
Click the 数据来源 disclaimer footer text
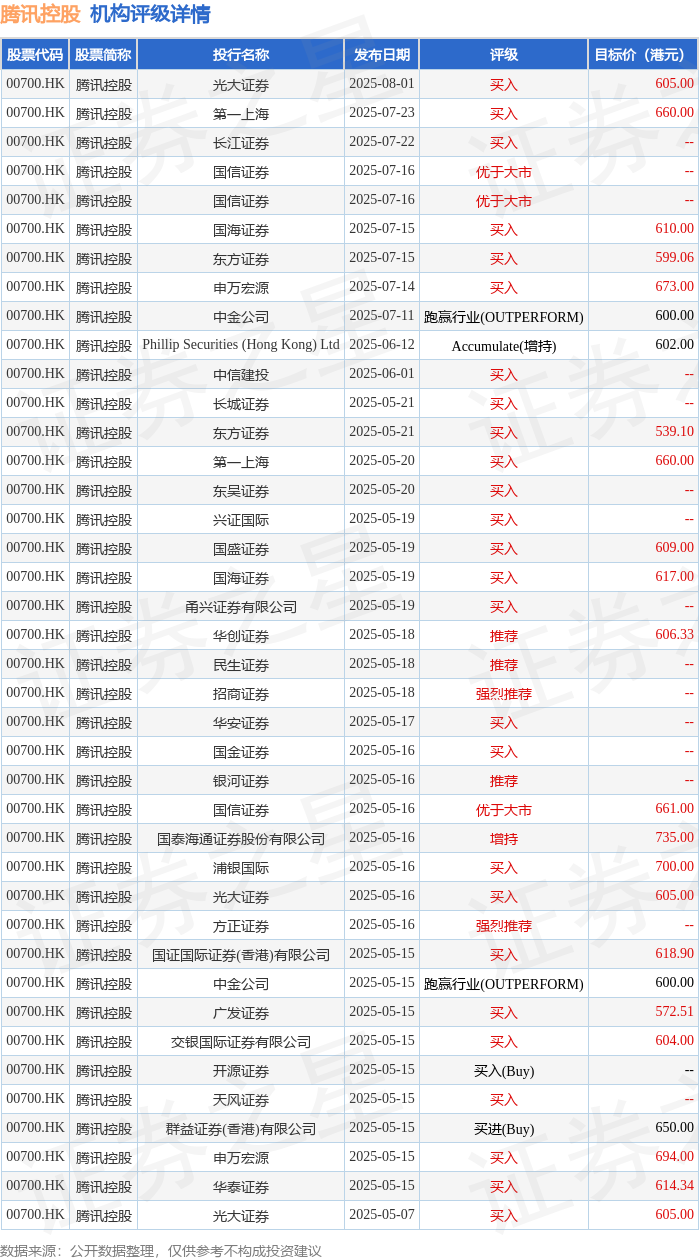click(161, 1250)
